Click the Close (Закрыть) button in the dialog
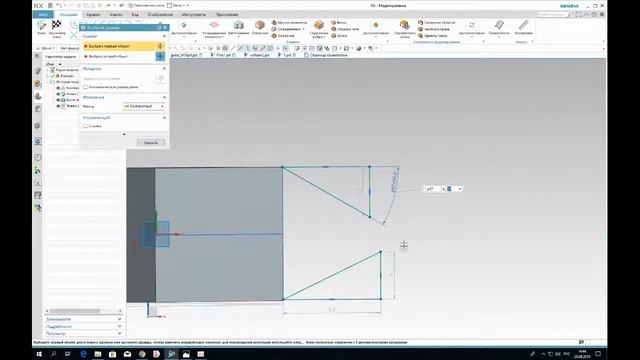The image size is (640, 360). point(151,142)
